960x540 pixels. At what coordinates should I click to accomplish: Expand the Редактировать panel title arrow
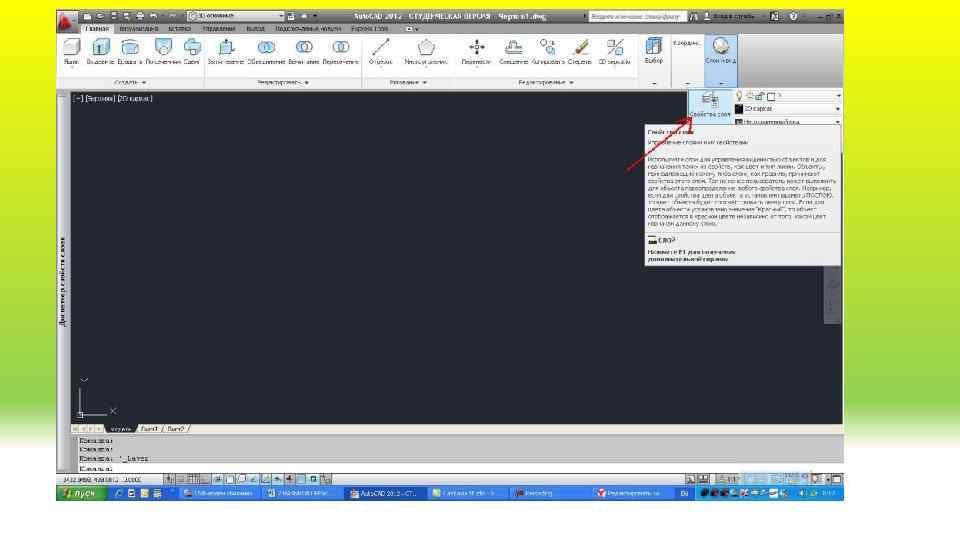(307, 82)
